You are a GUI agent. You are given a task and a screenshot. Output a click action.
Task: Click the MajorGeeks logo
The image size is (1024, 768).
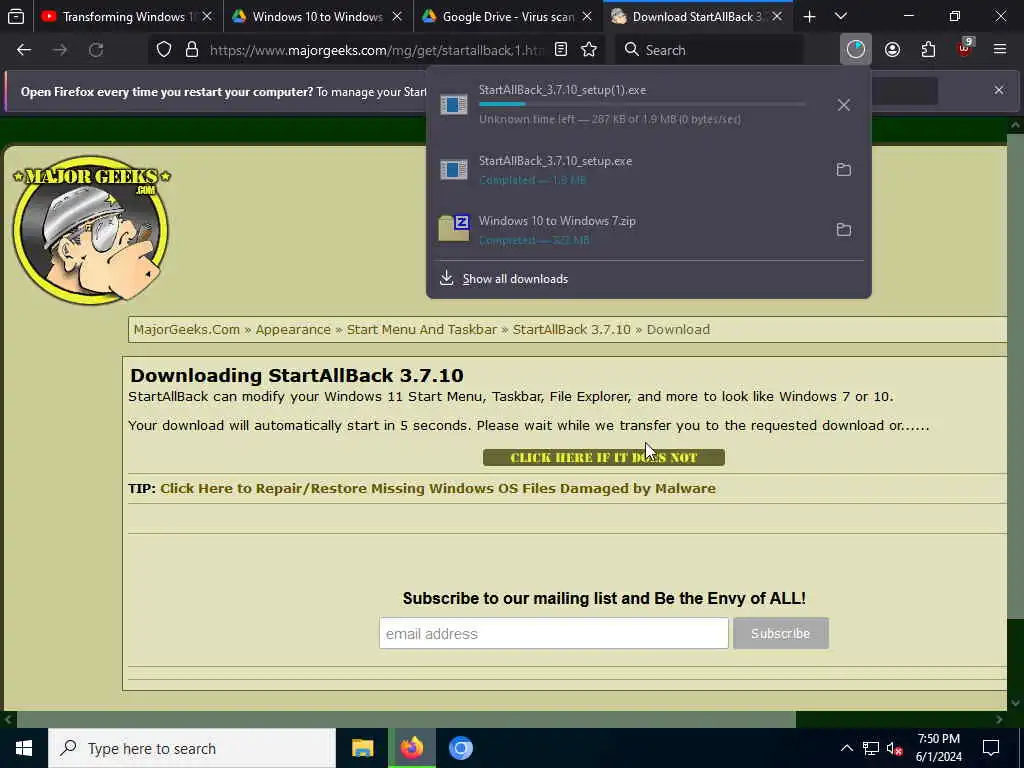pos(91,230)
